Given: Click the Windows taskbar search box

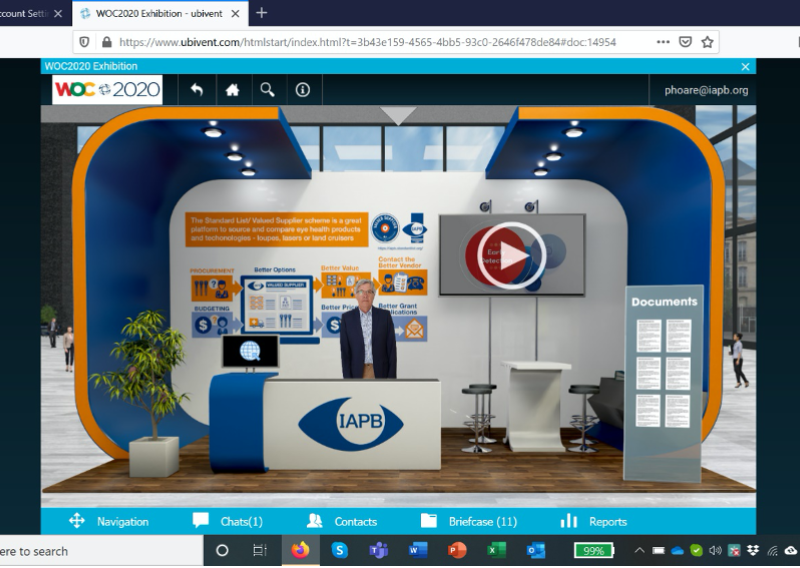Looking at the screenshot, I should (101, 551).
